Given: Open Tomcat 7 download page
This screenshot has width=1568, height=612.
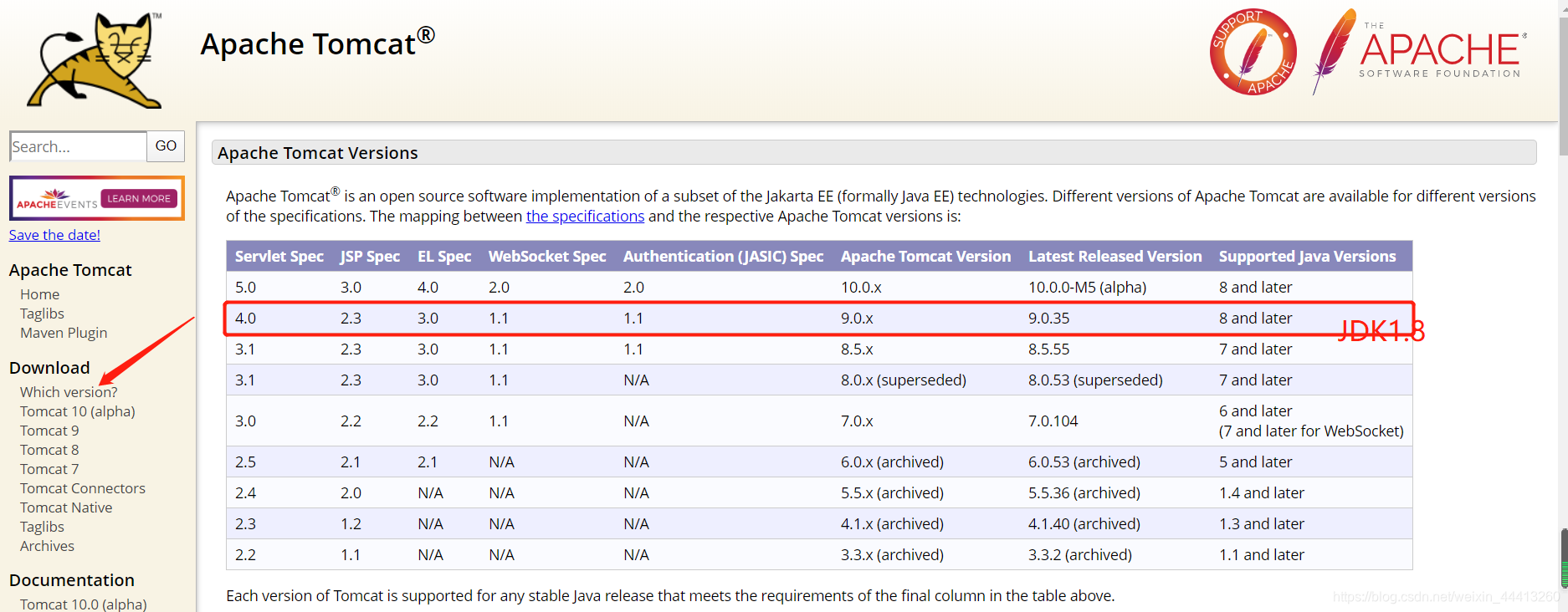Looking at the screenshot, I should pos(49,469).
